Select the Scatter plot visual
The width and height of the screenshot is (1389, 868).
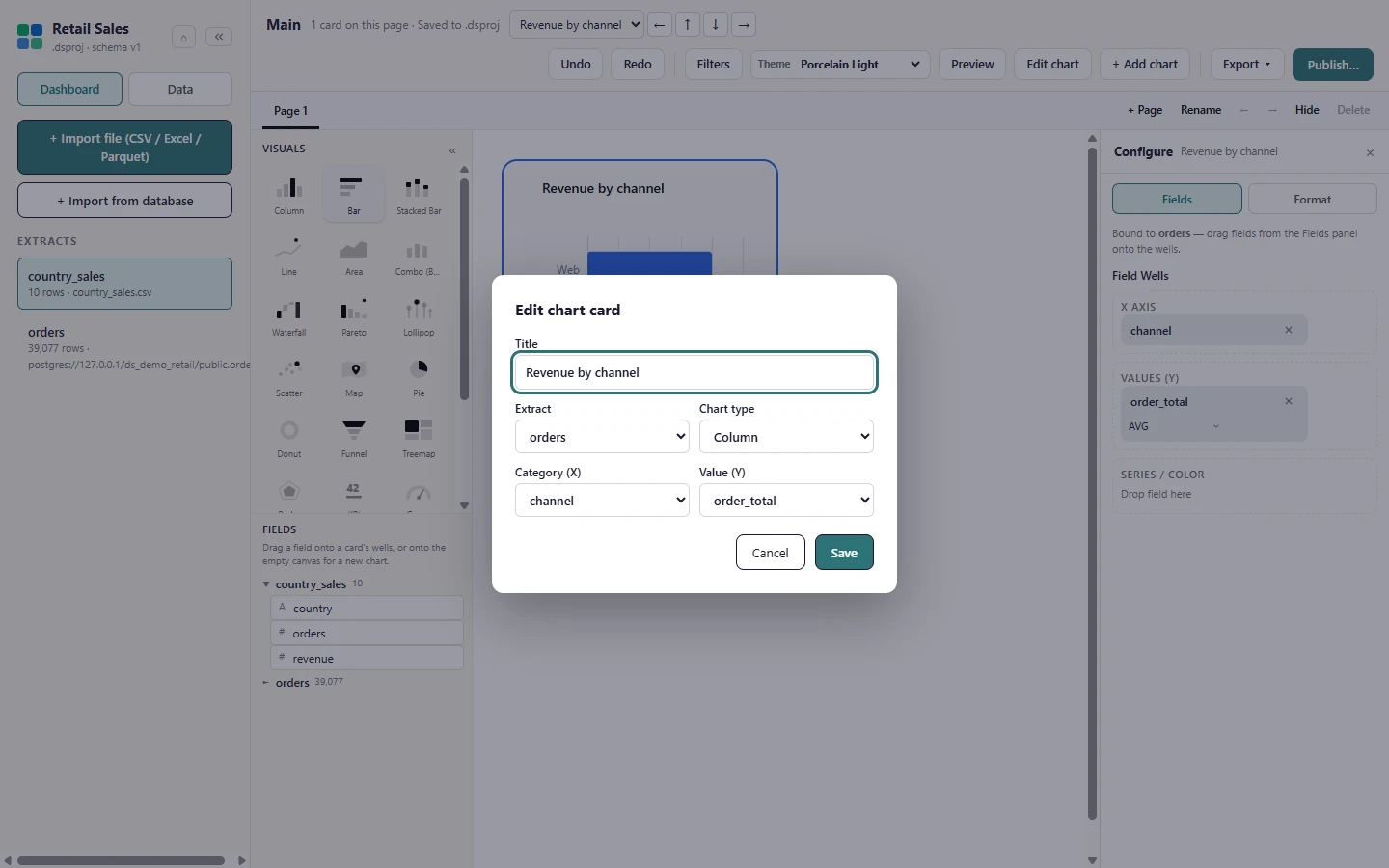tap(288, 377)
